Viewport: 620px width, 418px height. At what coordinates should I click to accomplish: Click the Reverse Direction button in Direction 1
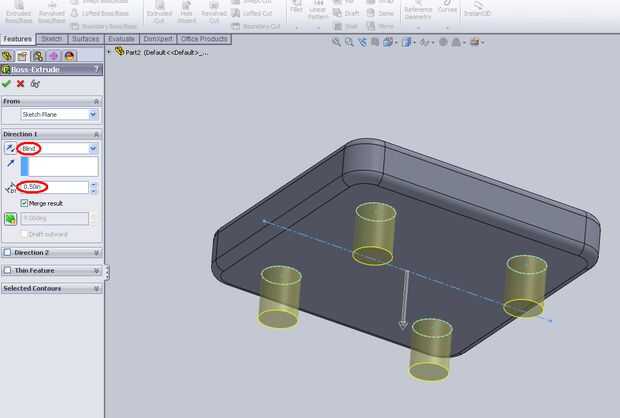click(x=10, y=148)
